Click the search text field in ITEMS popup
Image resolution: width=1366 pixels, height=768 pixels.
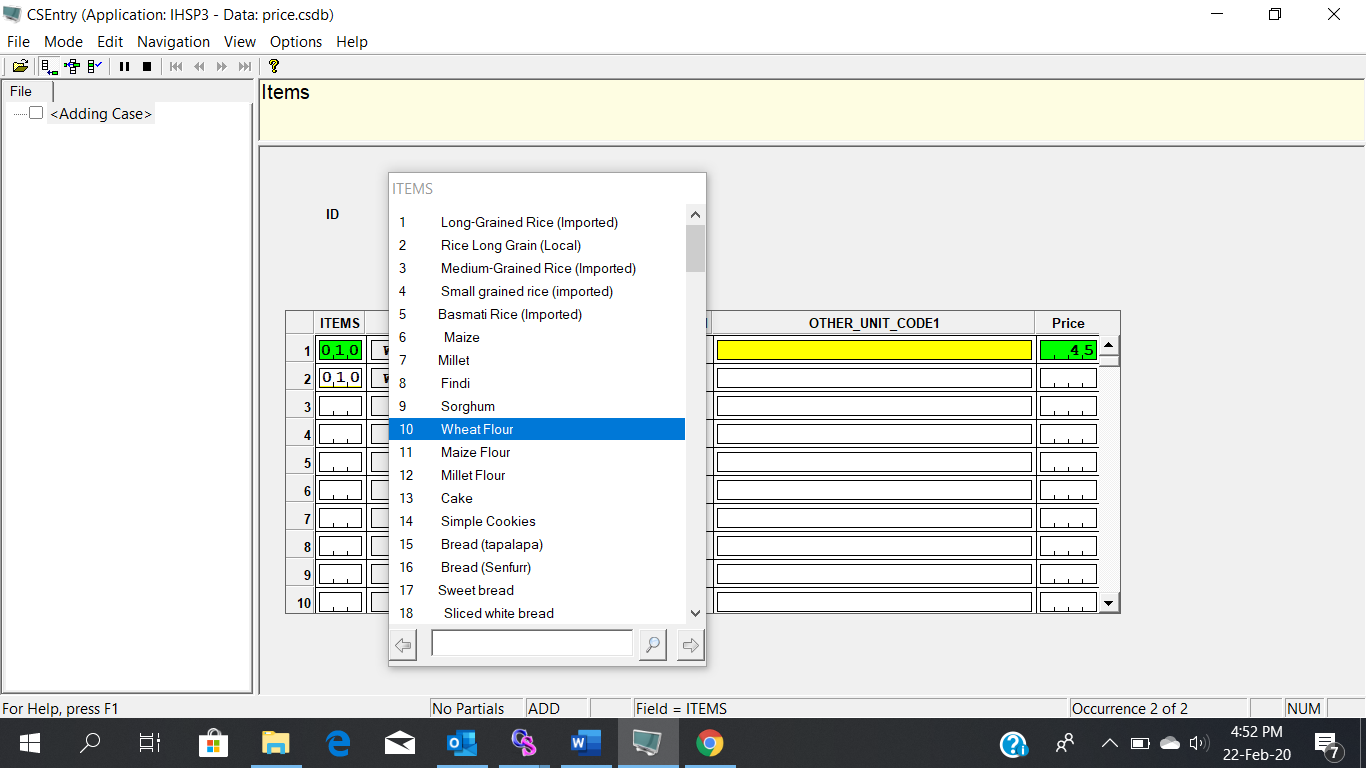click(532, 643)
